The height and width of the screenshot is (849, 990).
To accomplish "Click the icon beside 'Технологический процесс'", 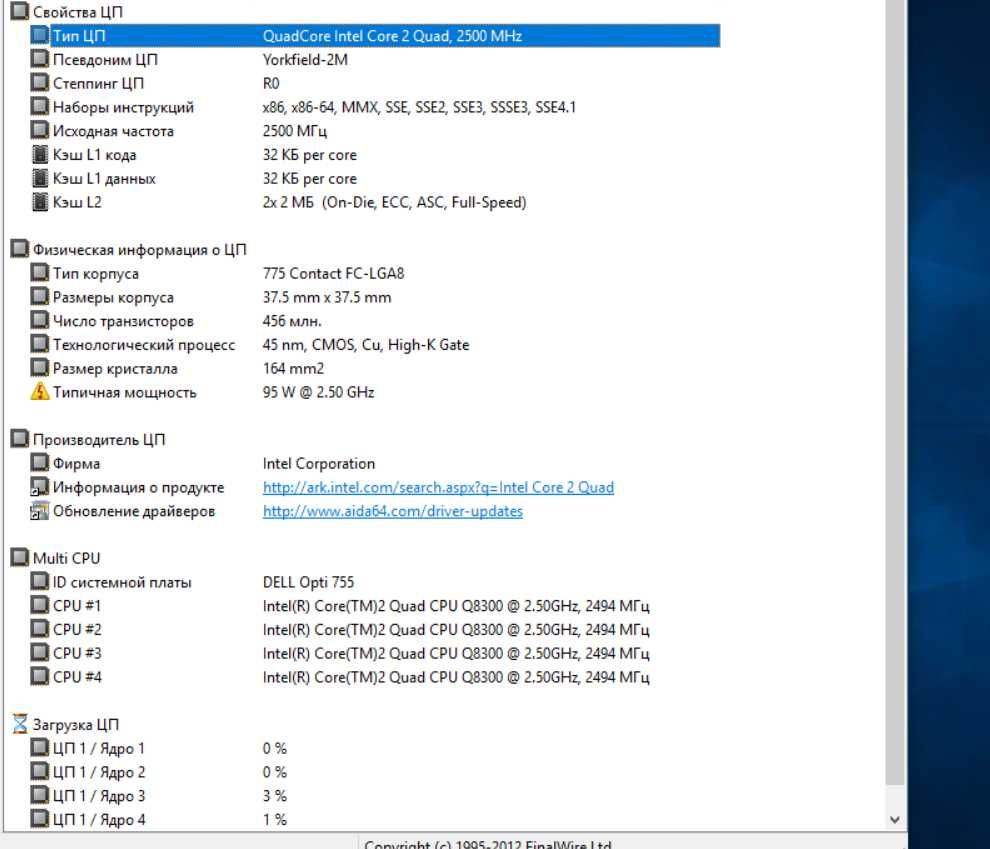I will pos(40,344).
